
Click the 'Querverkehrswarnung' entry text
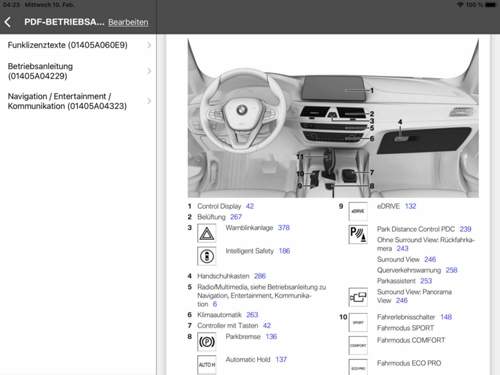(409, 270)
